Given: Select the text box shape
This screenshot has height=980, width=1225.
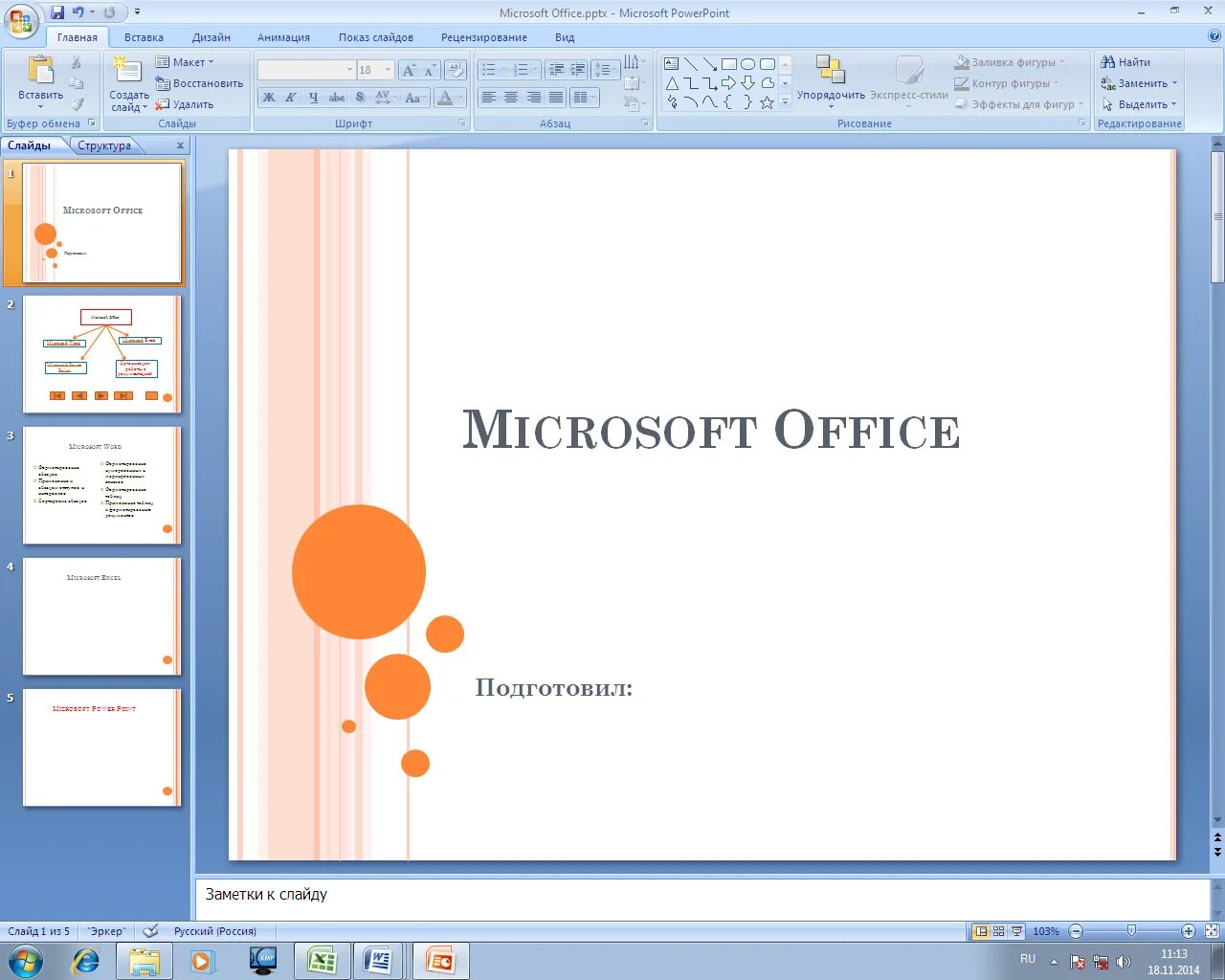Looking at the screenshot, I should [672, 64].
